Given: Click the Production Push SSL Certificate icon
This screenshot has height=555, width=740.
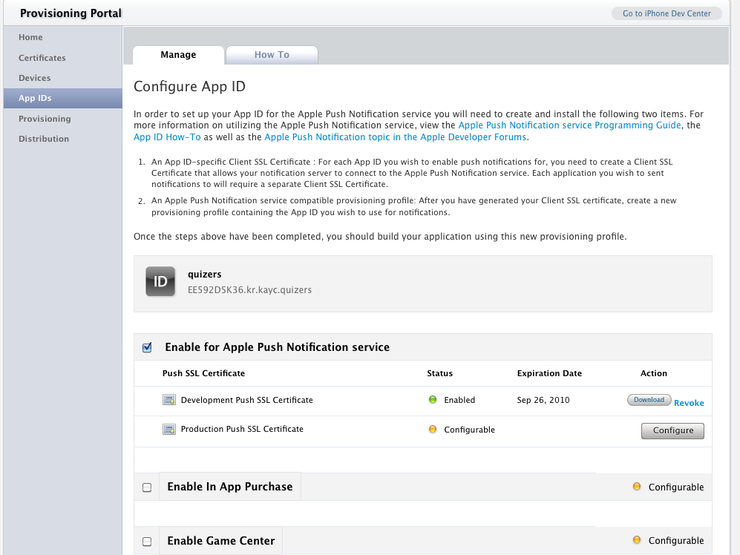Looking at the screenshot, I should (x=169, y=429).
